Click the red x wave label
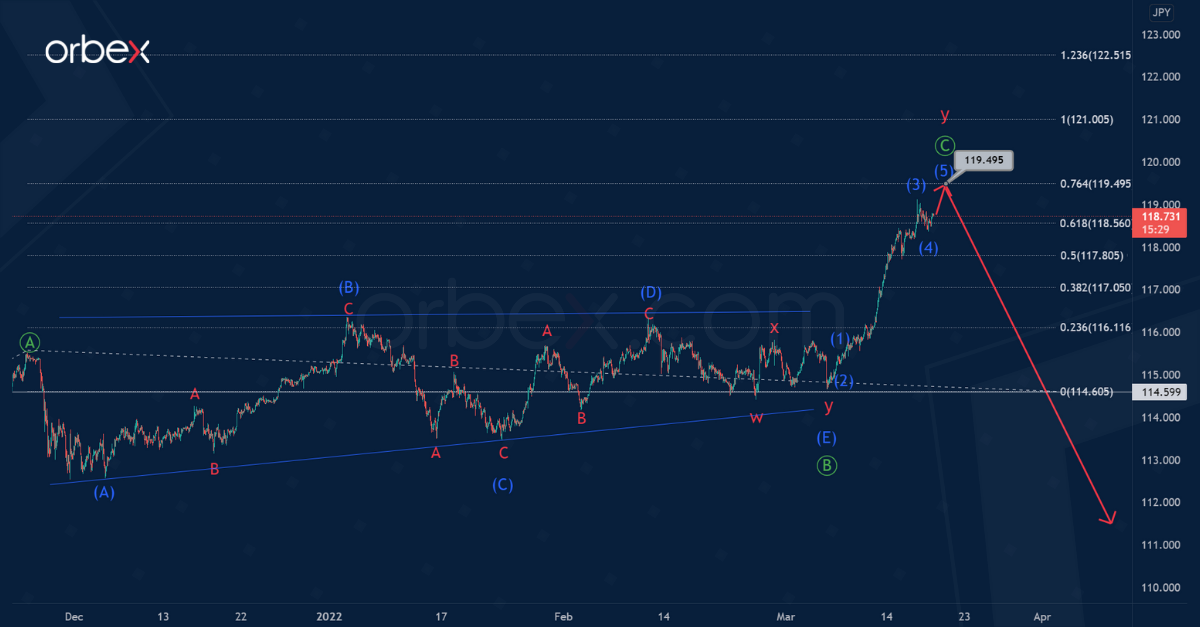This screenshot has height=627, width=1200. (774, 327)
